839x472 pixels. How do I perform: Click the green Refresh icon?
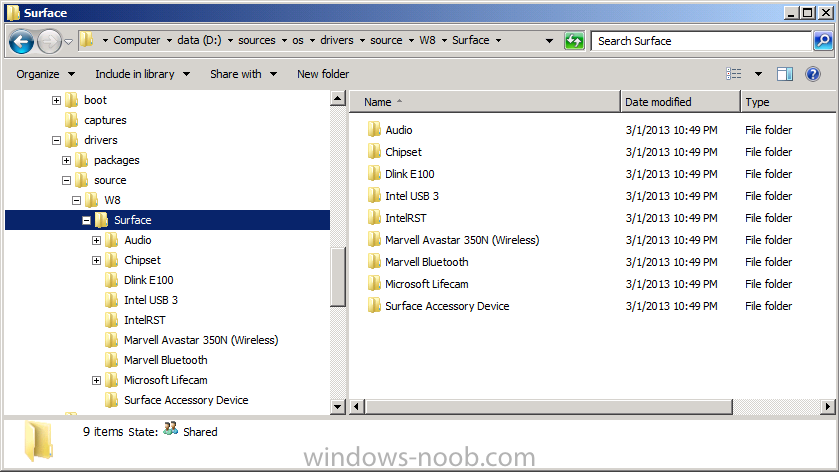[574, 41]
